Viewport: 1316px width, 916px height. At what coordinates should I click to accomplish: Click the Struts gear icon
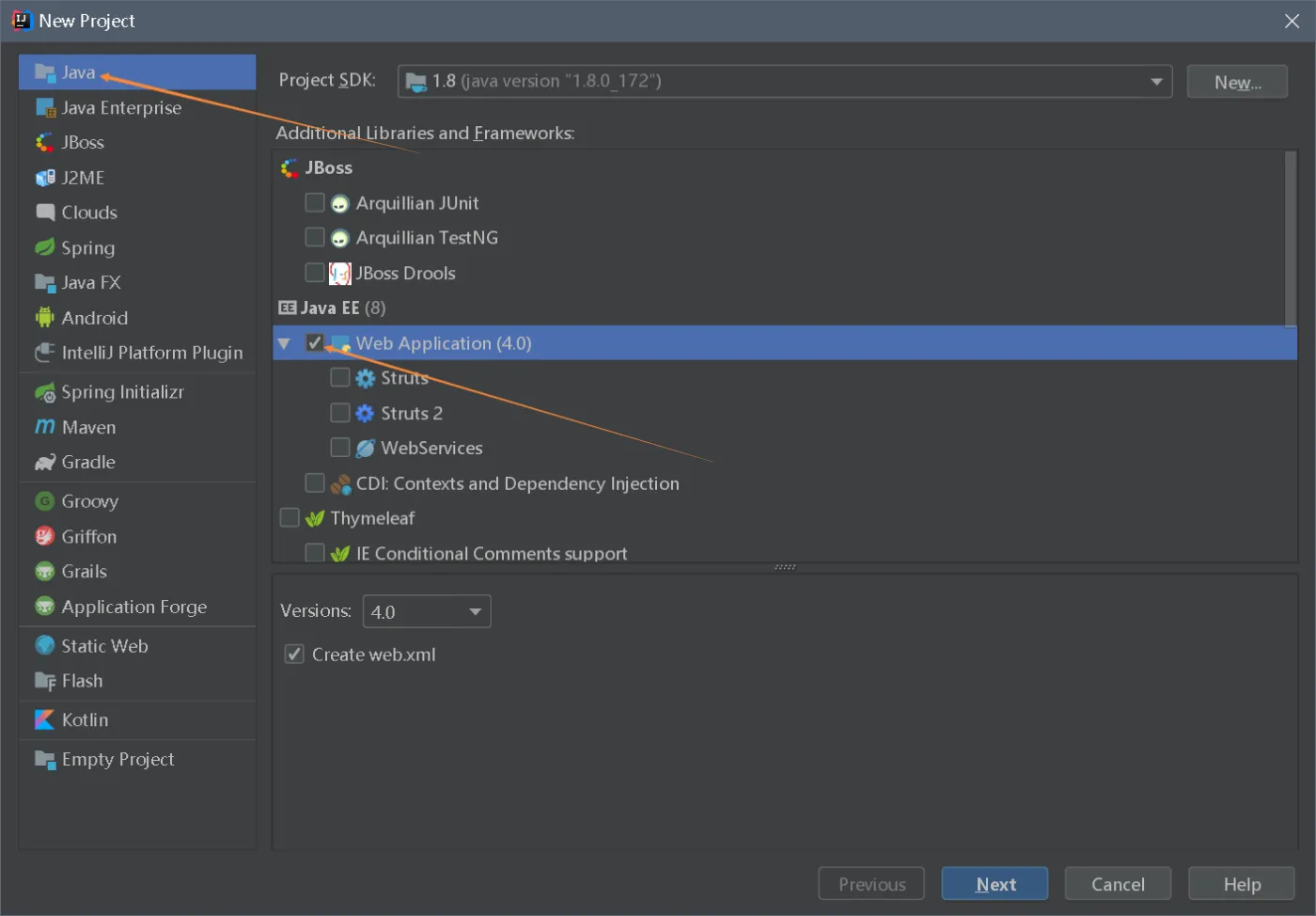365,378
